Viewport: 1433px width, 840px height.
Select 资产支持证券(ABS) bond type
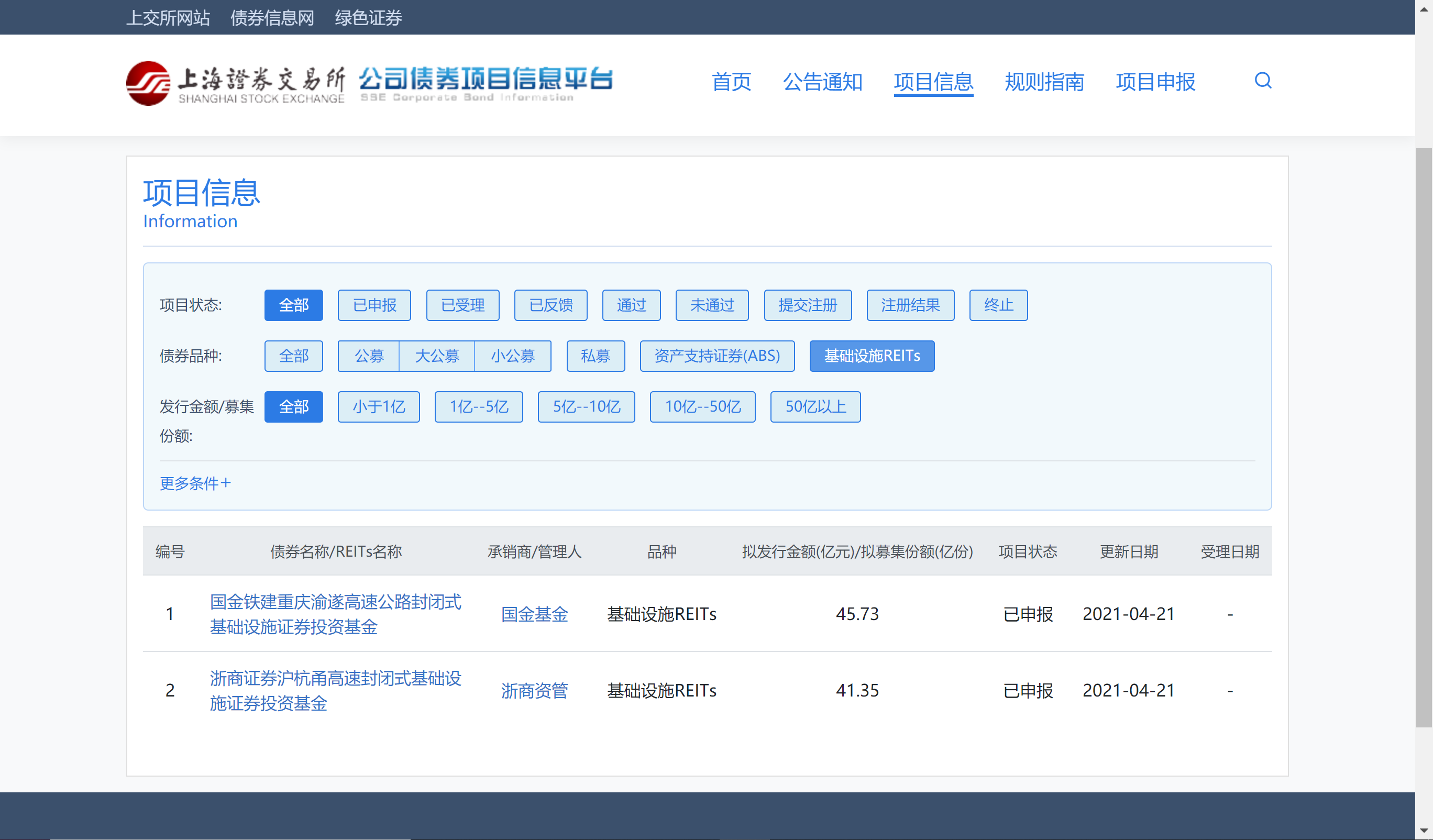(716, 356)
